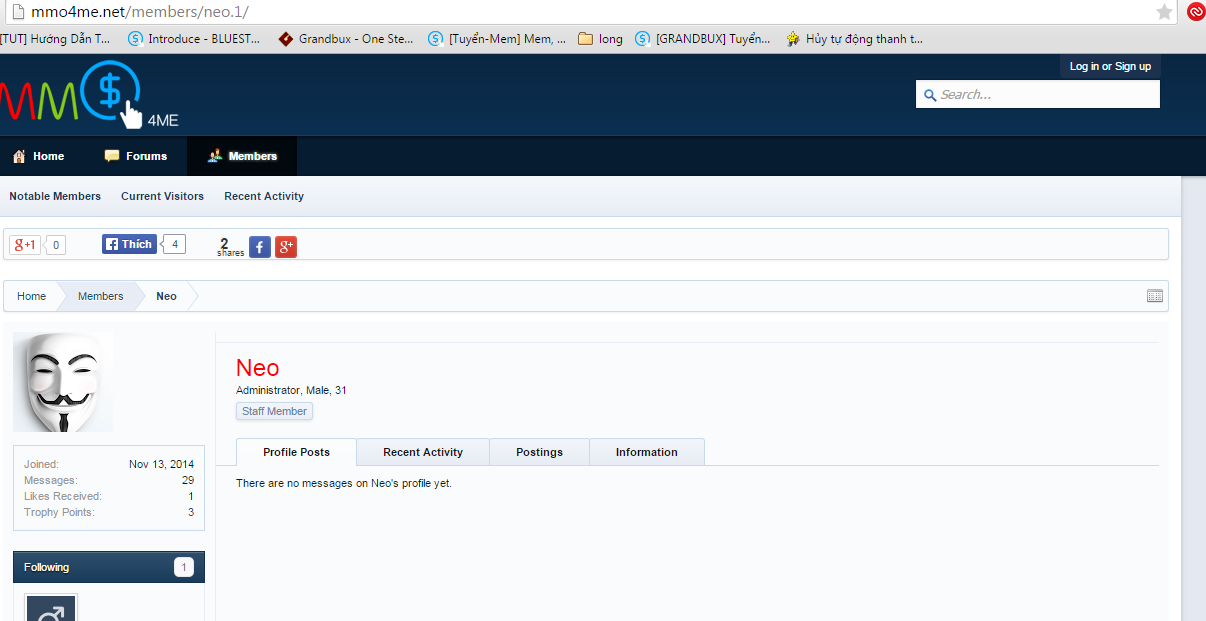The width and height of the screenshot is (1206, 621).
Task: Open the Members navigation tab
Action: tap(242, 156)
